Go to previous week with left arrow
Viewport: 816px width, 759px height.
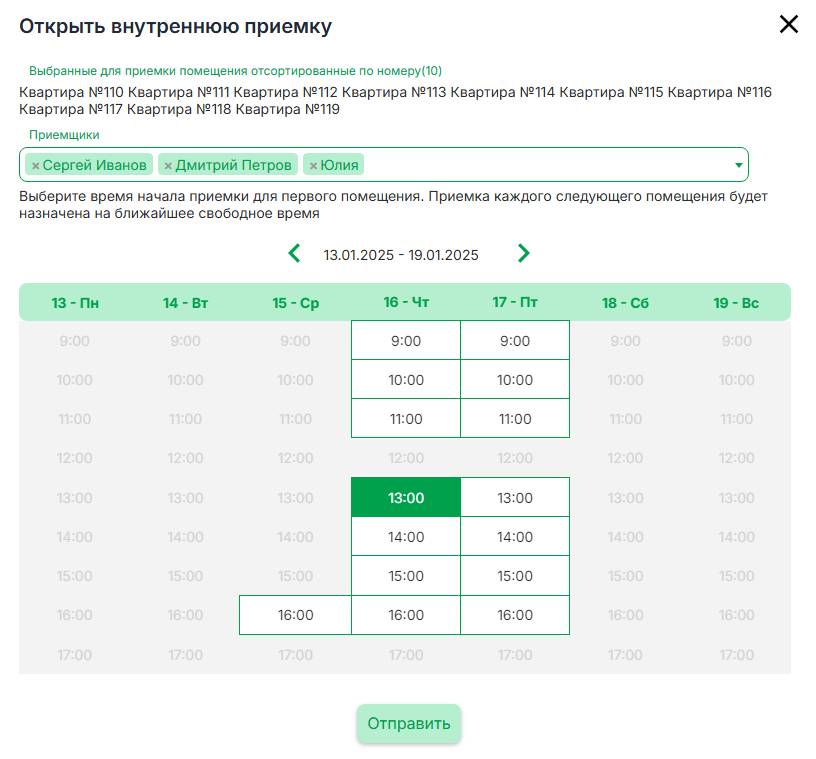[x=294, y=254]
